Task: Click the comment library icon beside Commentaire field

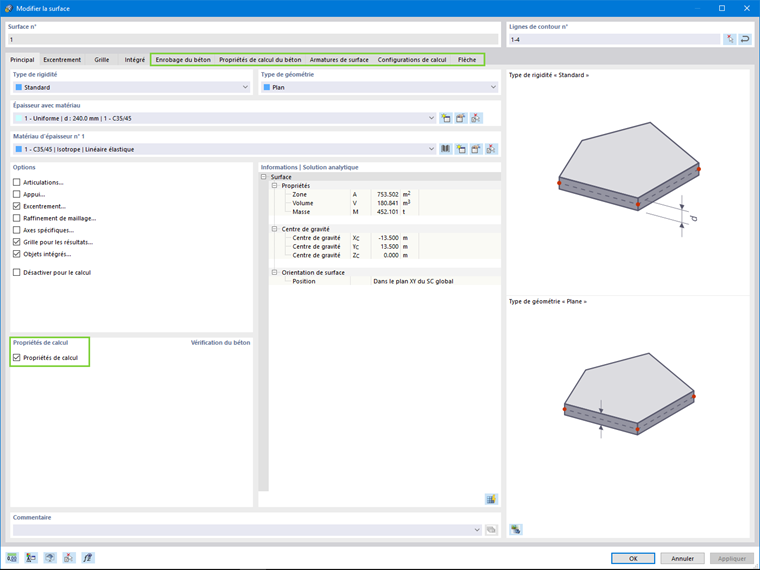Action: (x=491, y=530)
